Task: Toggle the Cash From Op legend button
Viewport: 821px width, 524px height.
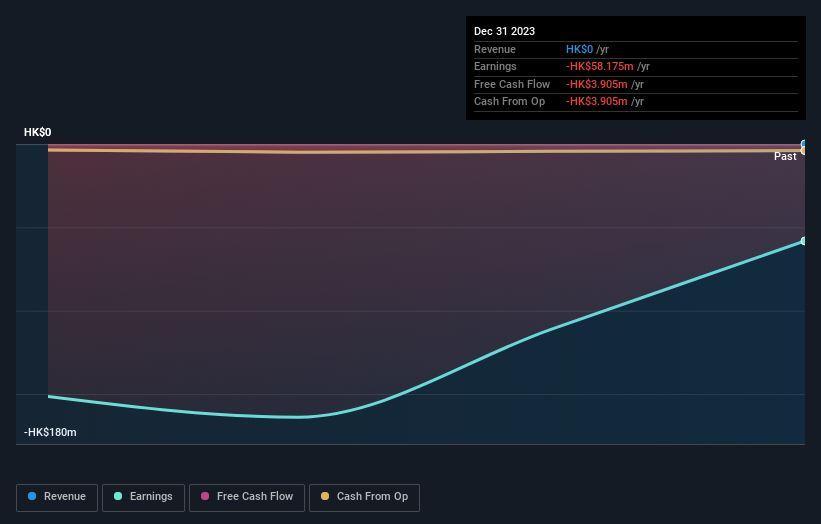Action: (364, 497)
